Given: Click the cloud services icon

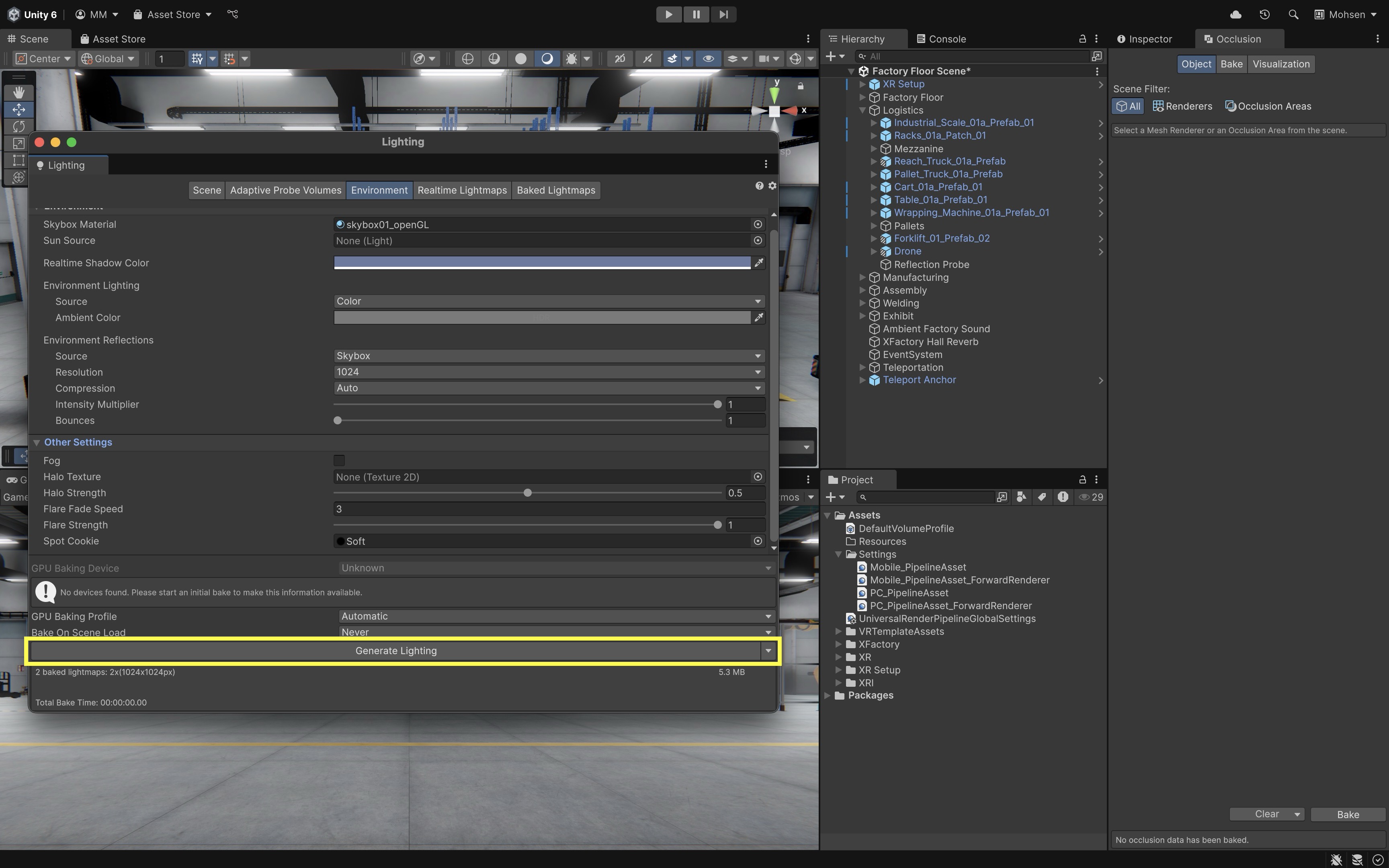Looking at the screenshot, I should [x=1236, y=14].
